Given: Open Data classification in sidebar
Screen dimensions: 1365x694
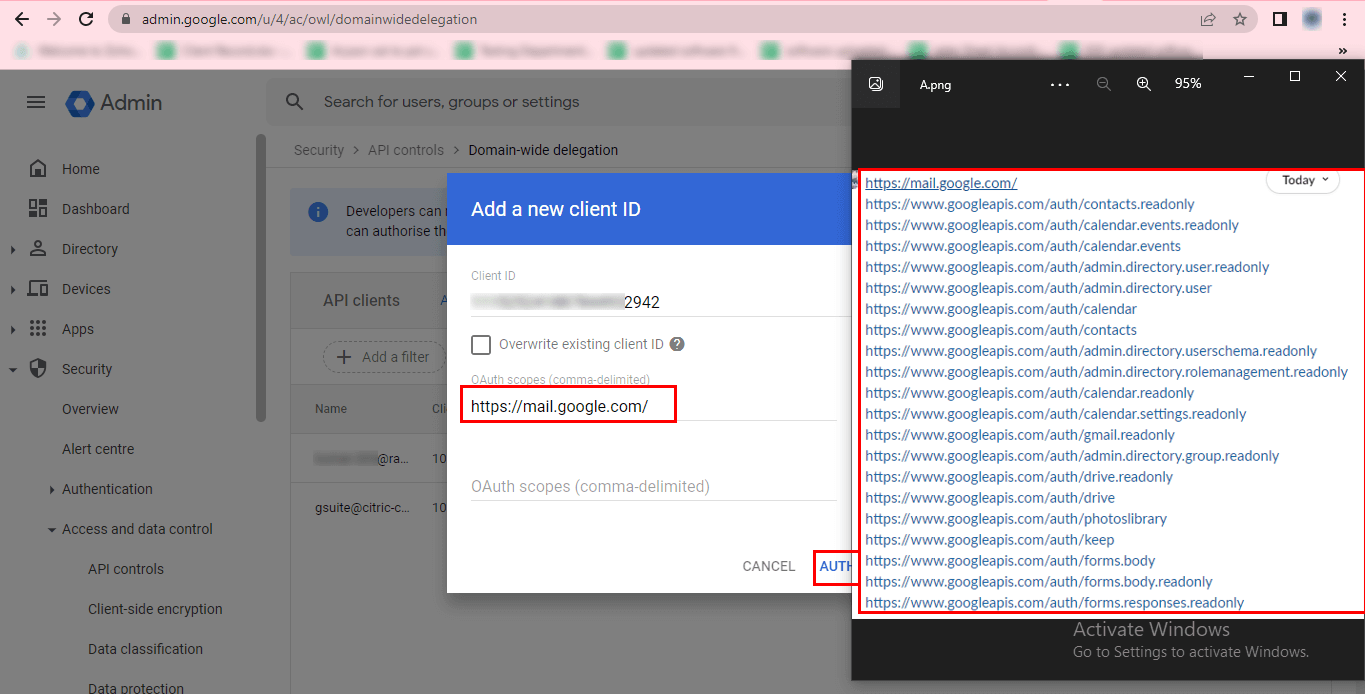Looking at the screenshot, I should 145,649.
